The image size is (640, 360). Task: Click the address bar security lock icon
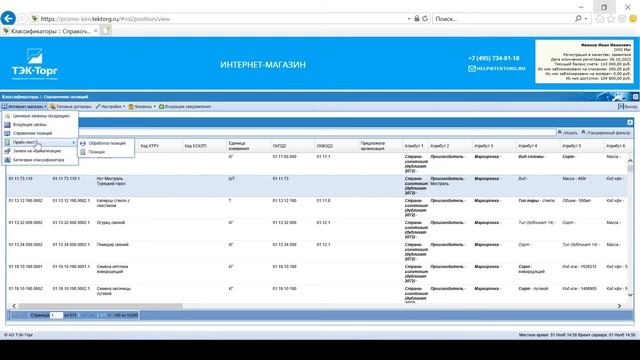coord(417,19)
